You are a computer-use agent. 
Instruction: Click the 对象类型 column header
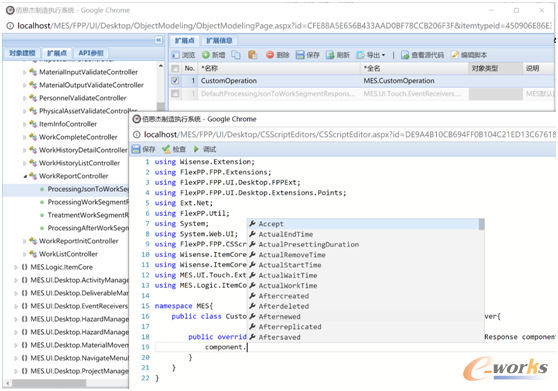(x=495, y=68)
